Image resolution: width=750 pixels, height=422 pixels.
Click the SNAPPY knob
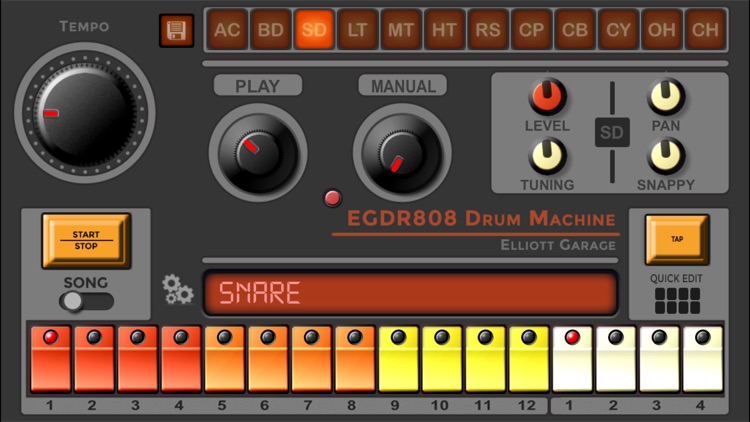(666, 155)
